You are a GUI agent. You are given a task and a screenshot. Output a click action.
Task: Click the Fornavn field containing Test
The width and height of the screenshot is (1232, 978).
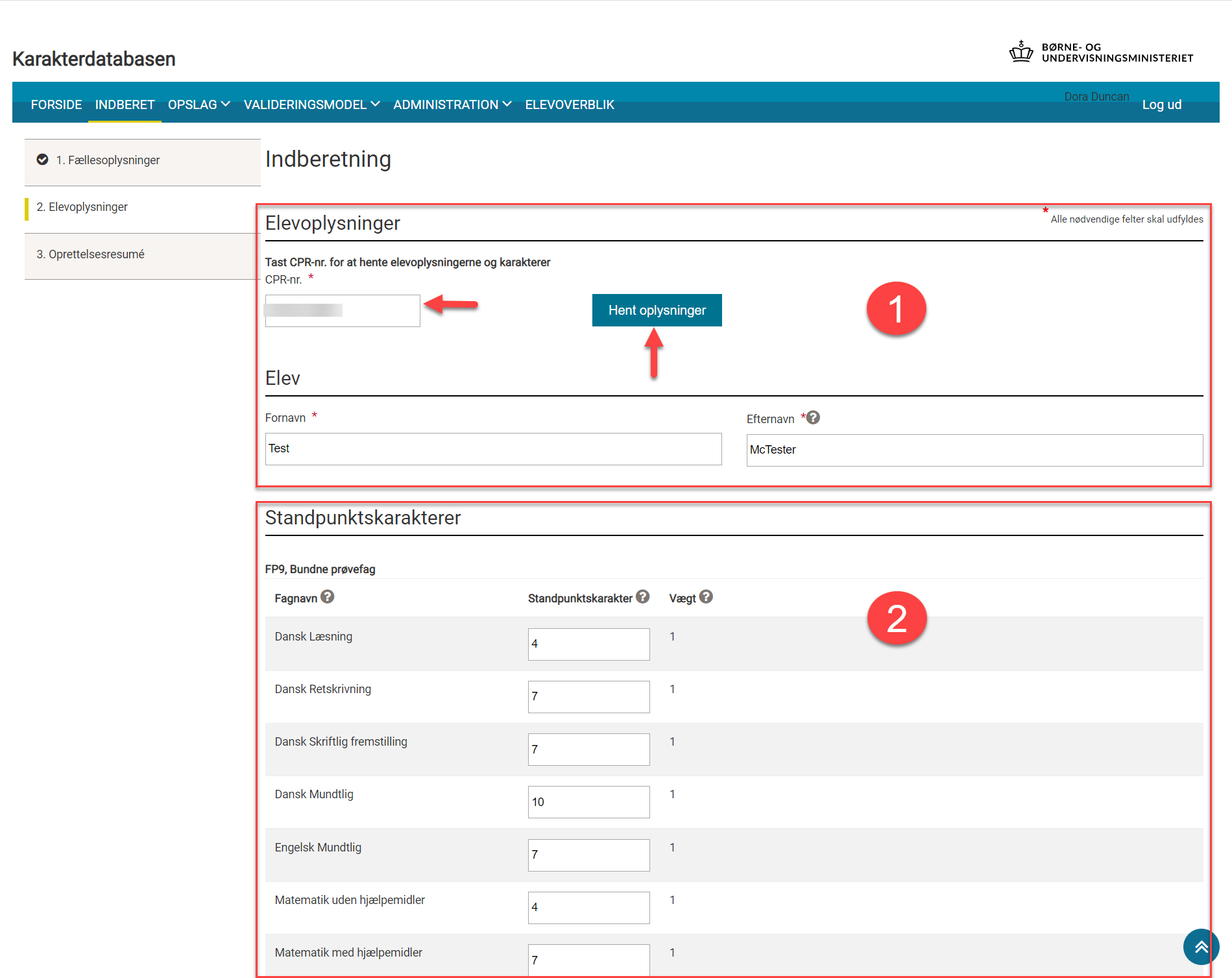pyautogui.click(x=493, y=449)
